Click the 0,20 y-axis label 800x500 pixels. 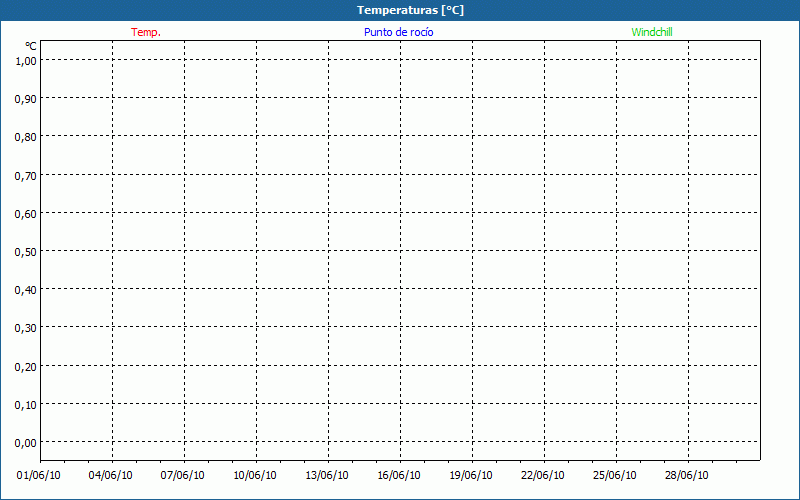click(x=26, y=366)
